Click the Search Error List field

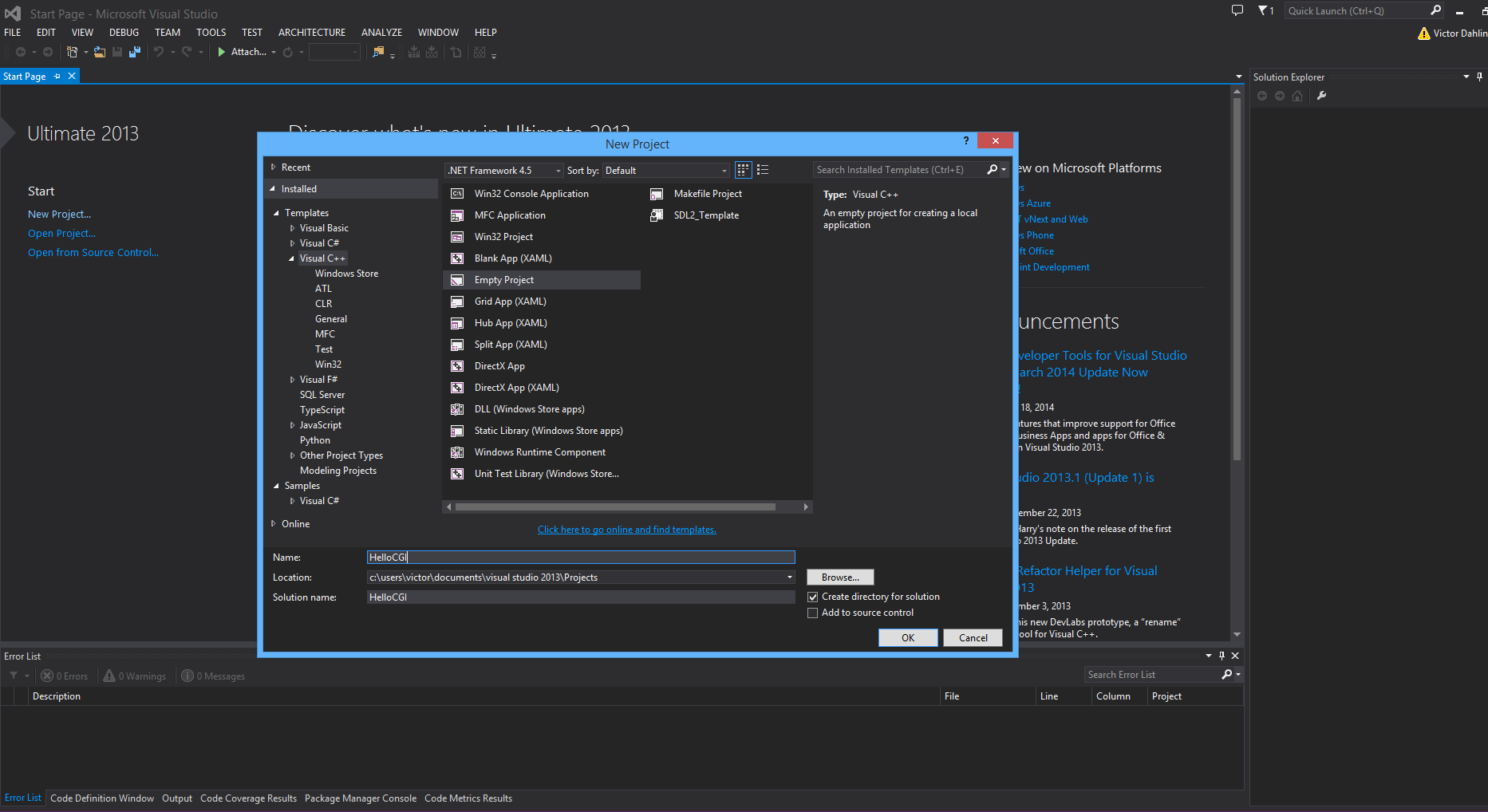(1152, 675)
